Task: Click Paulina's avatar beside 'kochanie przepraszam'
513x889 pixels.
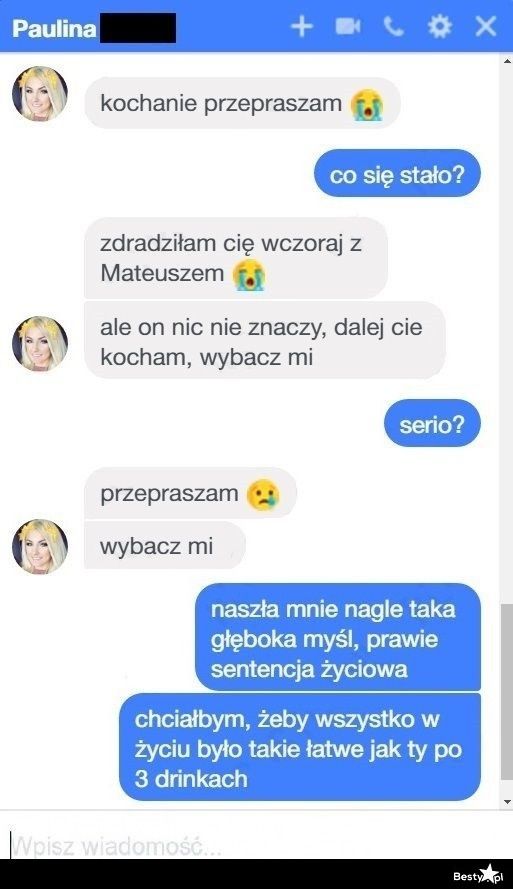Action: (40, 94)
